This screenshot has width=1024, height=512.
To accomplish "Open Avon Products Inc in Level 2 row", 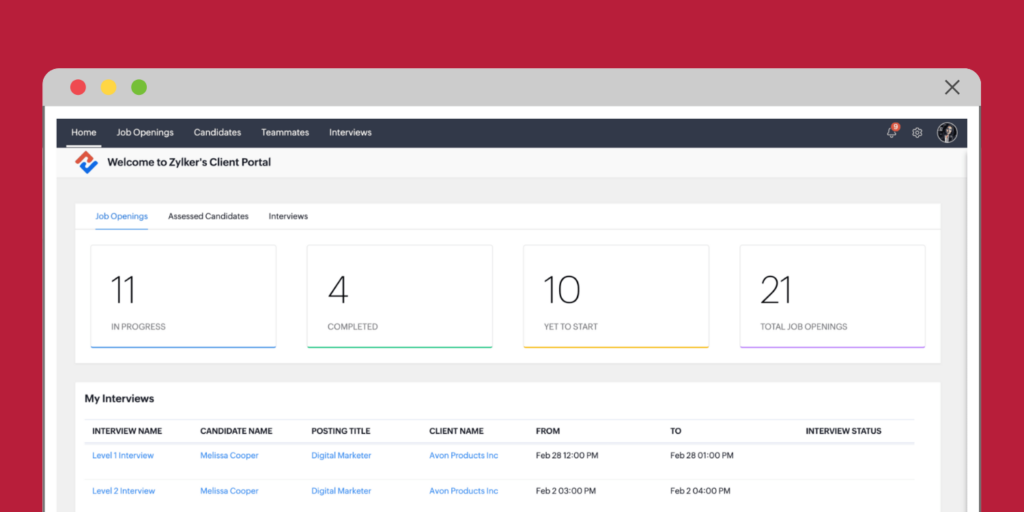I will click(x=464, y=491).
